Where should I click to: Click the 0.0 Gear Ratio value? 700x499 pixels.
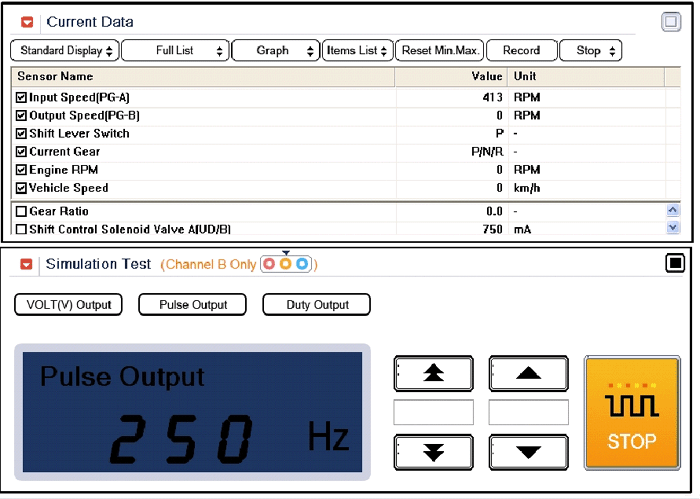pyautogui.click(x=494, y=211)
